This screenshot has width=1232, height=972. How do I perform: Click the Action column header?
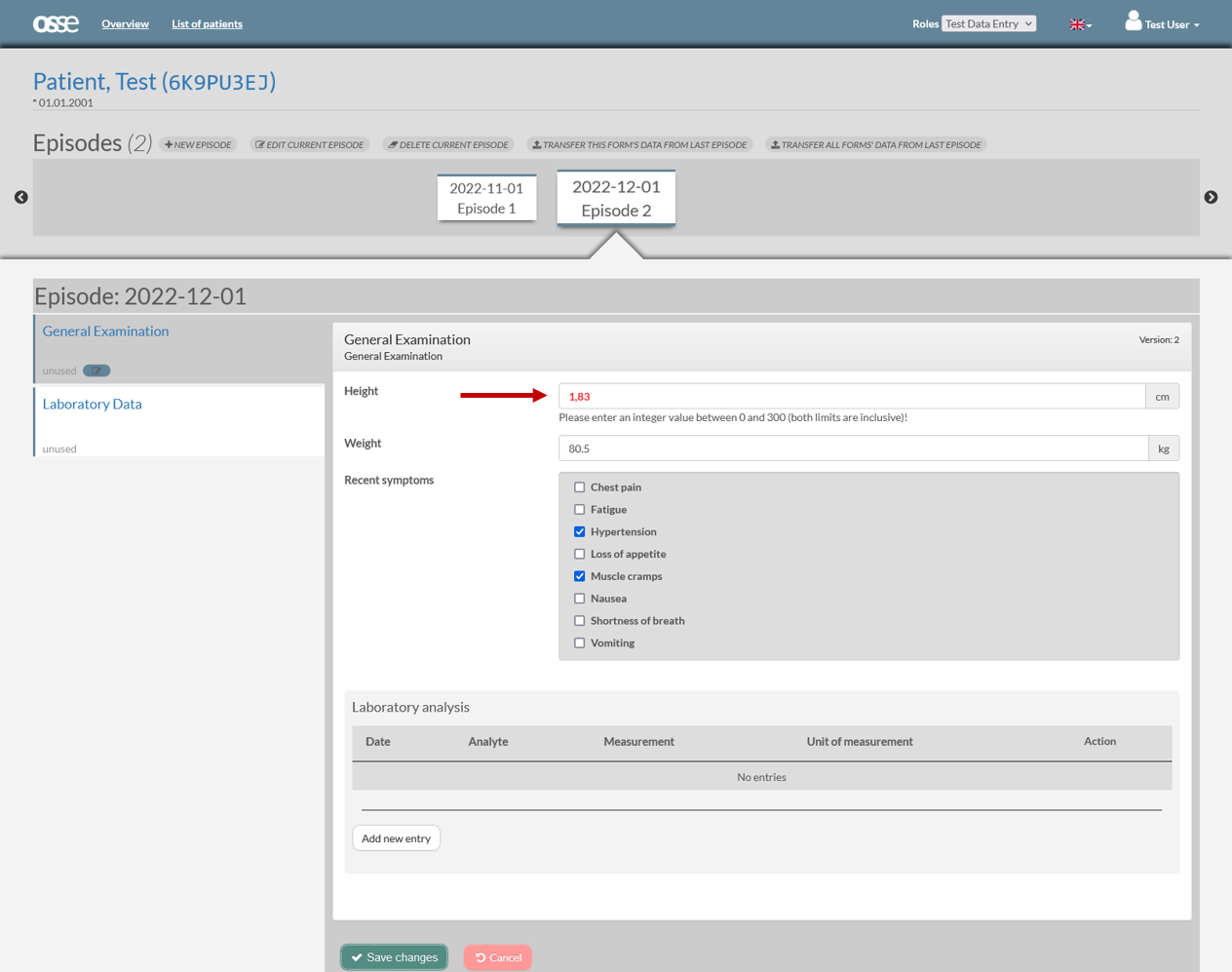(1099, 742)
